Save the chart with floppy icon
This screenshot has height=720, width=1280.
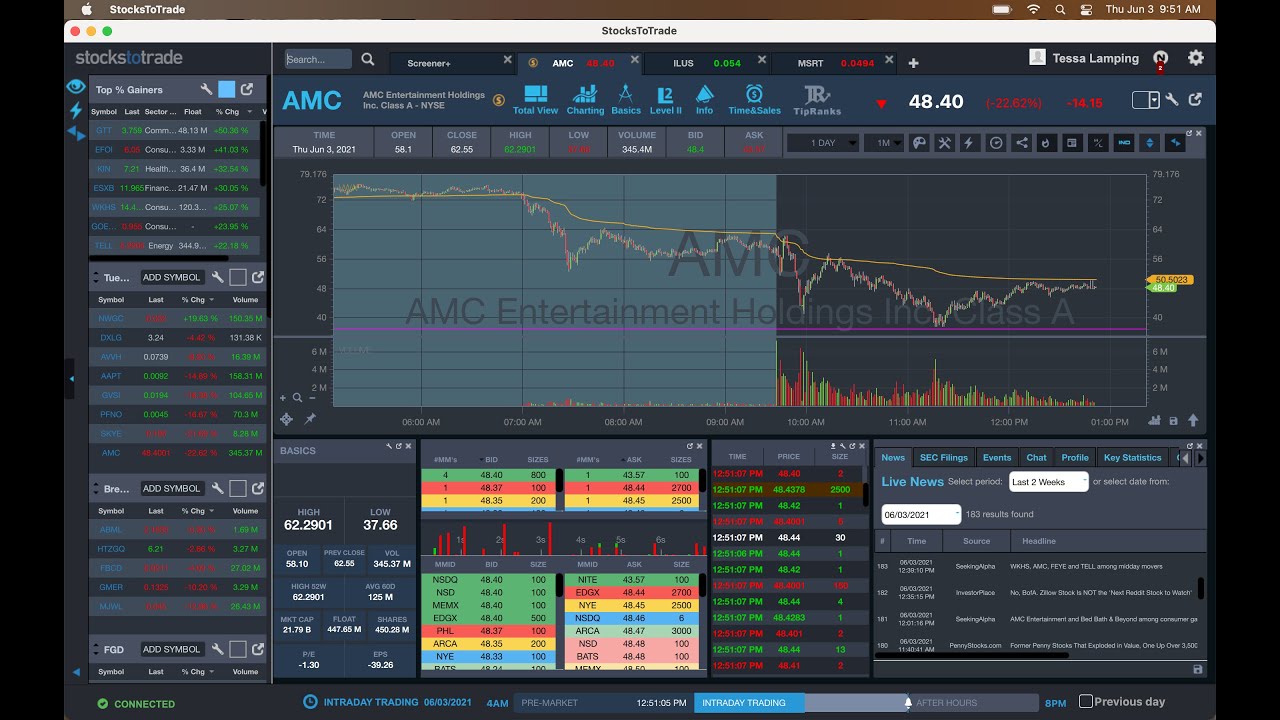pos(1174,421)
